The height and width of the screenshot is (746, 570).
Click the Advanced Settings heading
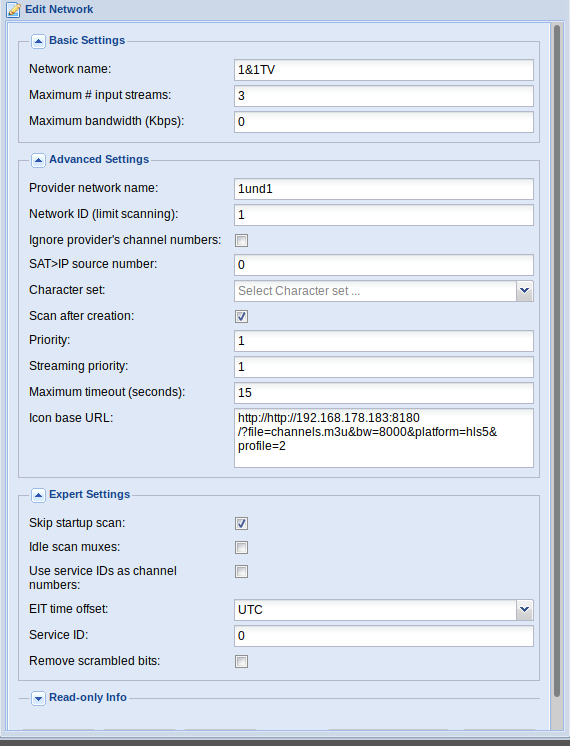pyautogui.click(x=99, y=159)
